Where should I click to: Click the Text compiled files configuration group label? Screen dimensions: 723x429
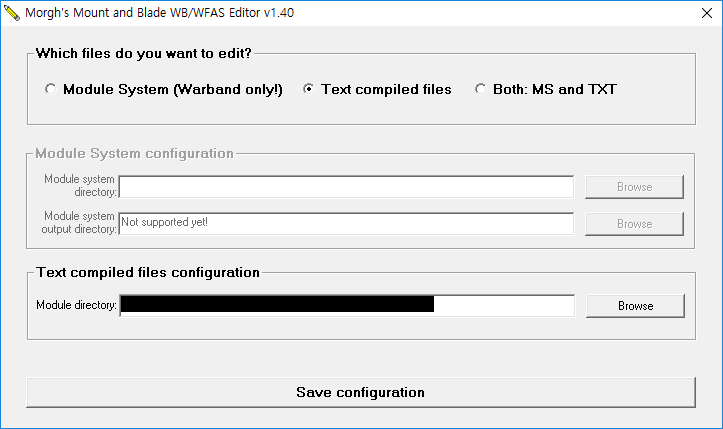(148, 272)
